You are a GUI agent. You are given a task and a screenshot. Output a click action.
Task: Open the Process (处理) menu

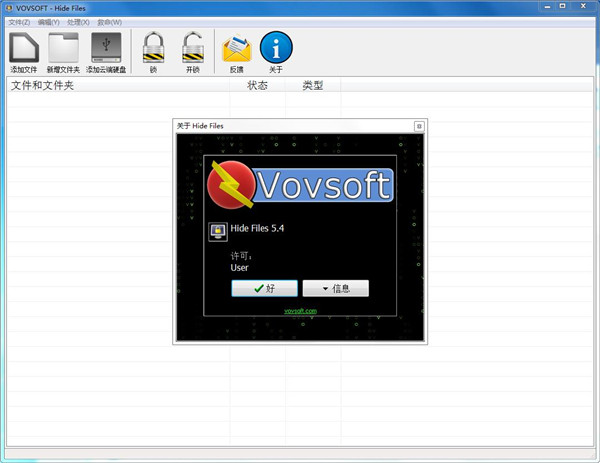78,22
